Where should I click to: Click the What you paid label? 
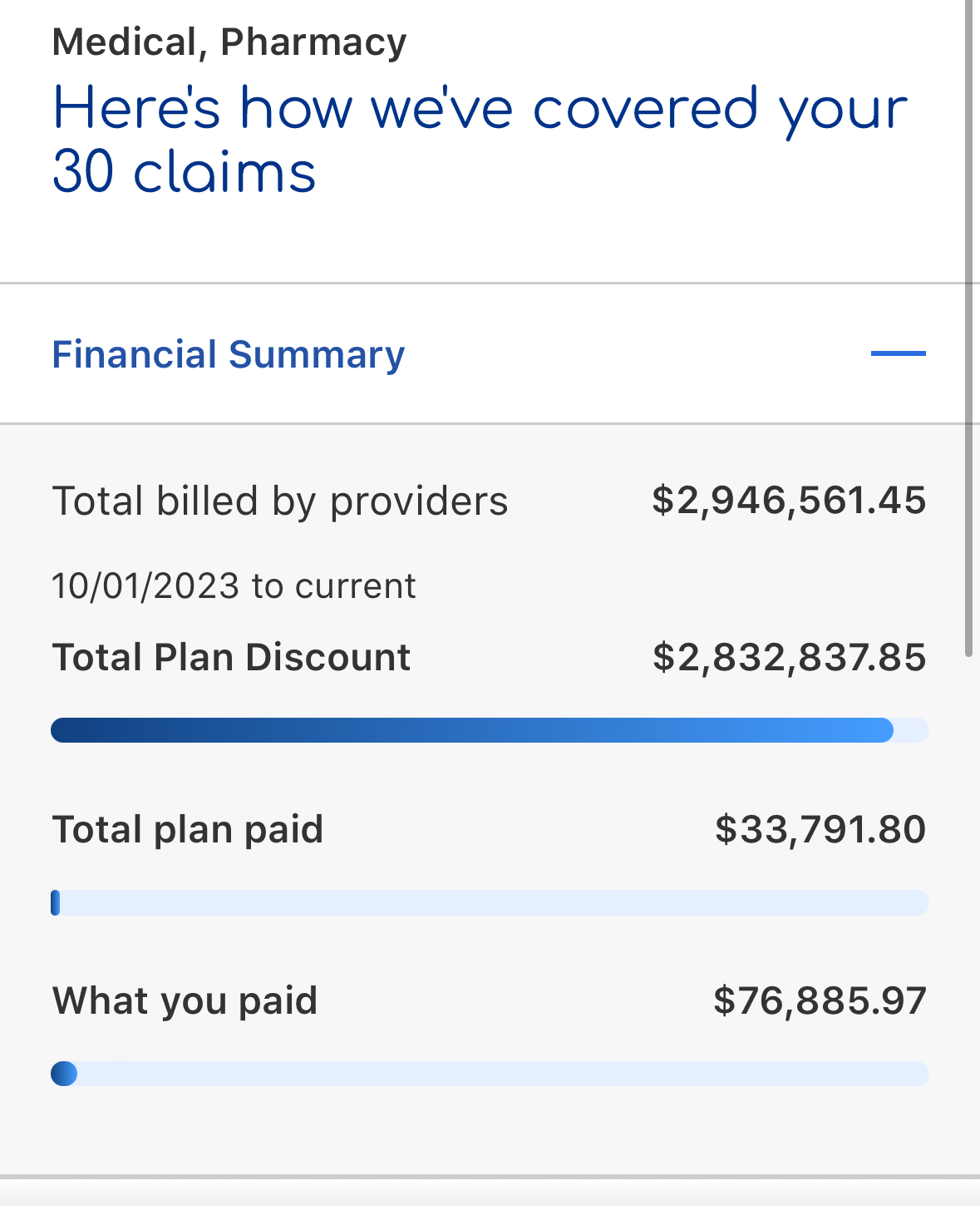click(x=185, y=1000)
